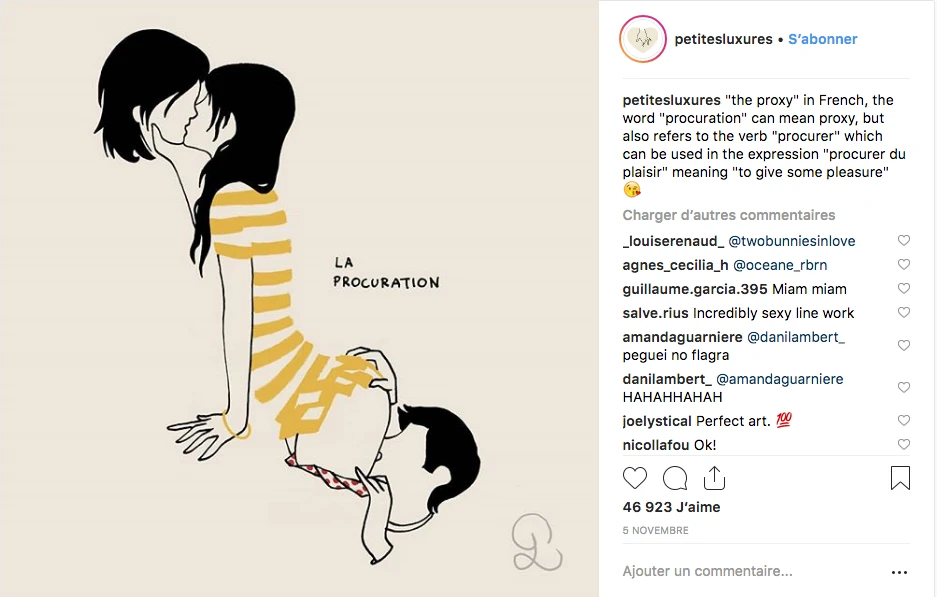The width and height of the screenshot is (937, 597).
Task: Like nicollafou's comment with its heart
Action: [904, 445]
